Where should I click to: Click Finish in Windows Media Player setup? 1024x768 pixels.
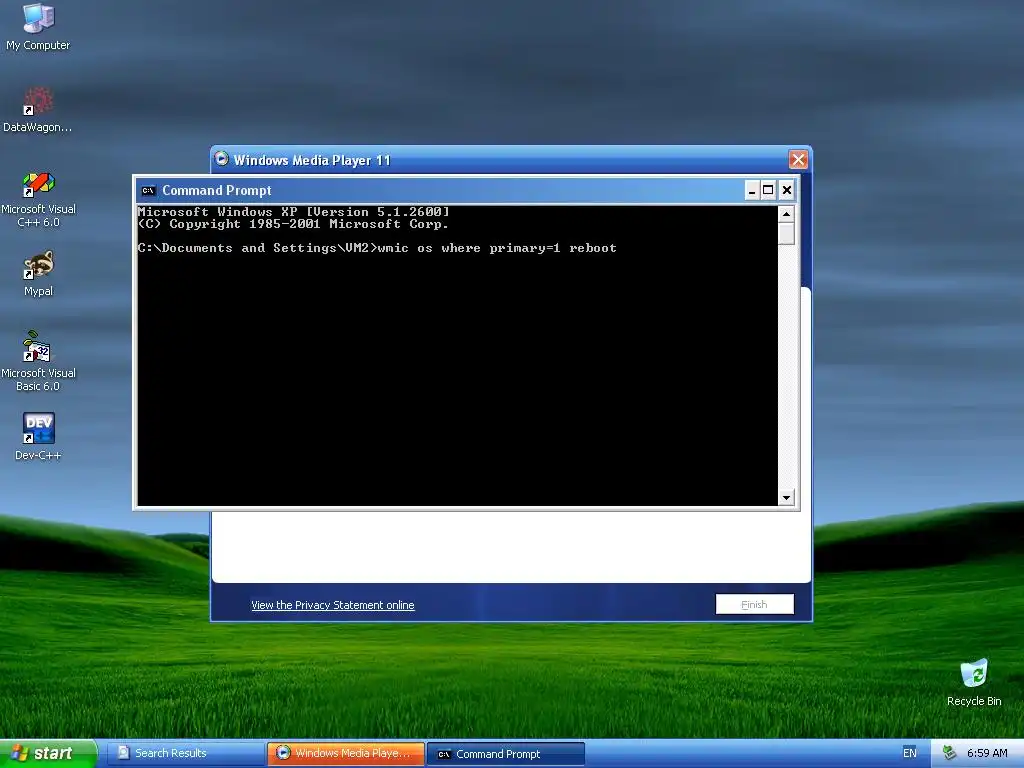754,605
